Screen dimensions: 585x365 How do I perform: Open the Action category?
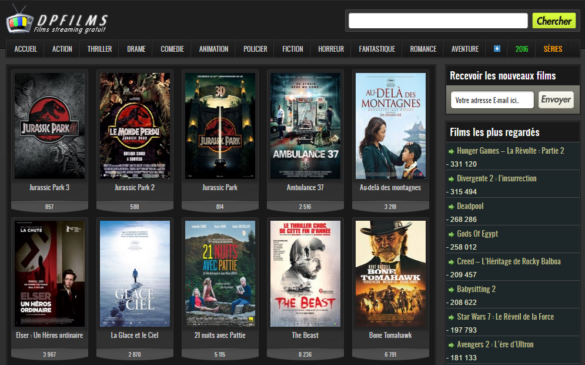coord(62,49)
